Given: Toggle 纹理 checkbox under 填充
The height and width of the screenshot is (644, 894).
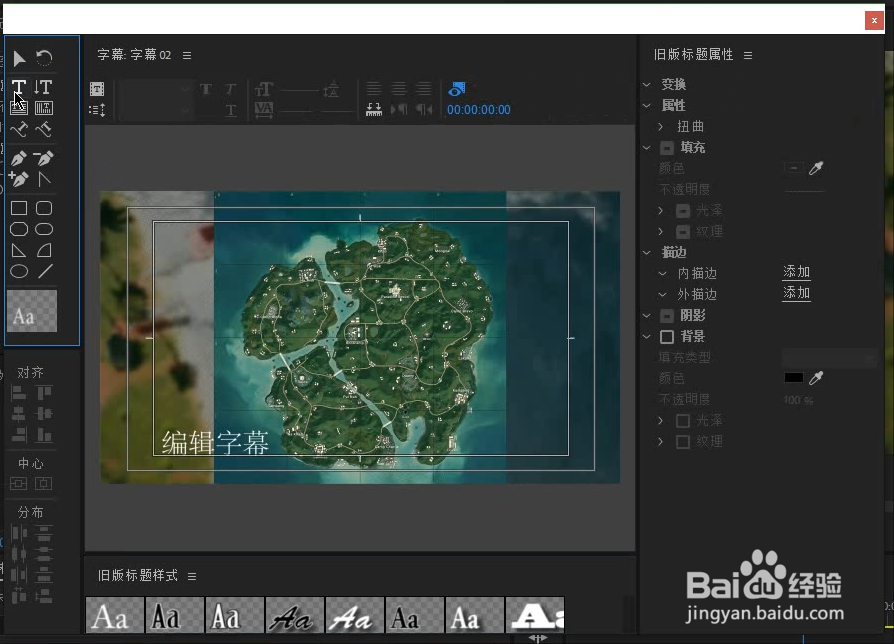Looking at the screenshot, I should pyautogui.click(x=683, y=232).
